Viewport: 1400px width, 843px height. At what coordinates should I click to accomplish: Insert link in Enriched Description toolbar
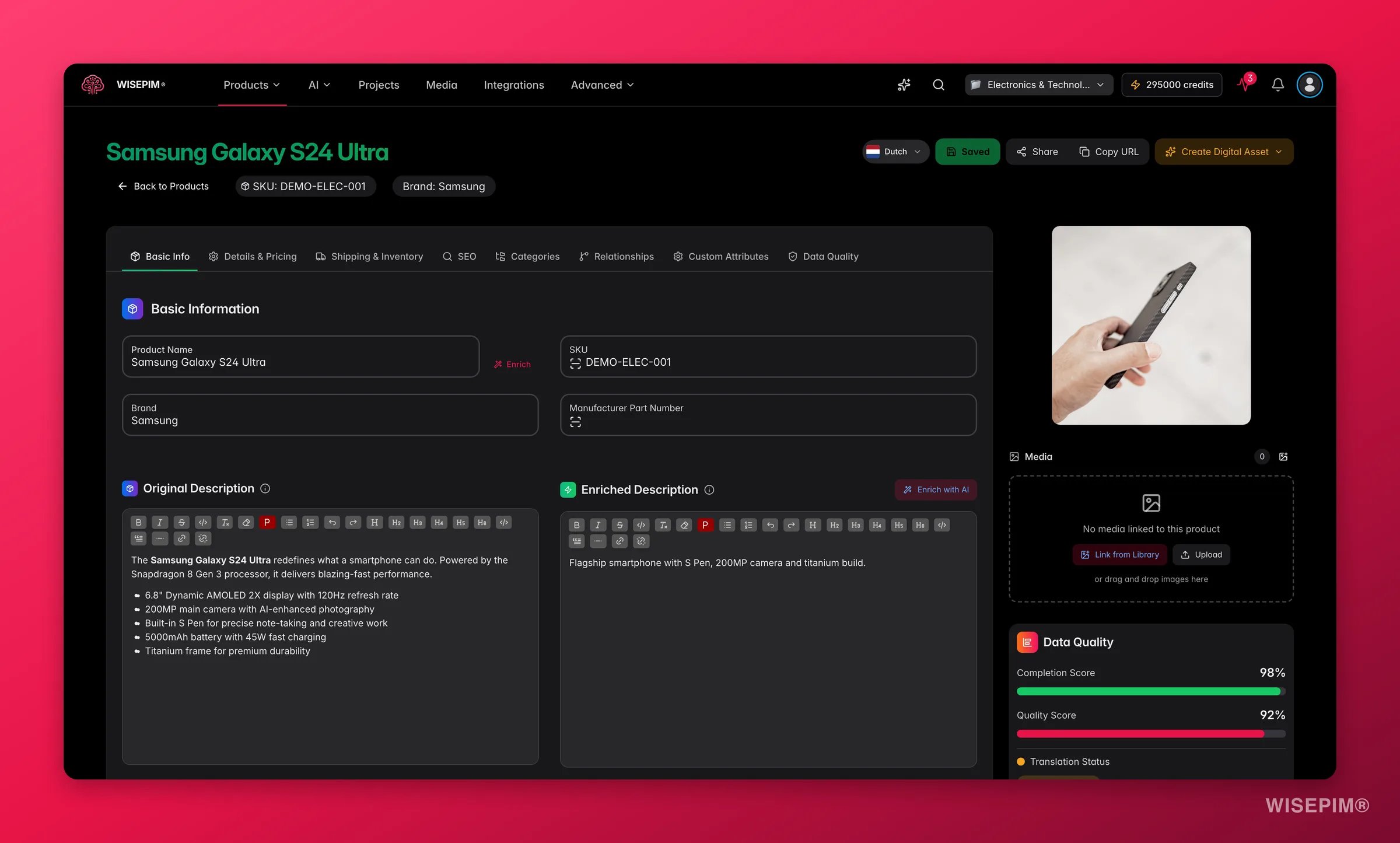619,541
